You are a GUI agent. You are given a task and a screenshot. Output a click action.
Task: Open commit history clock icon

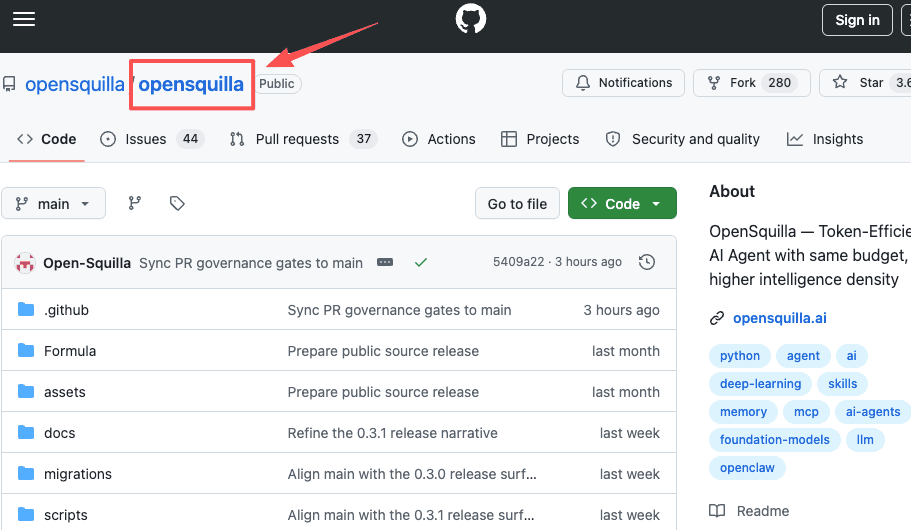[x=647, y=262]
